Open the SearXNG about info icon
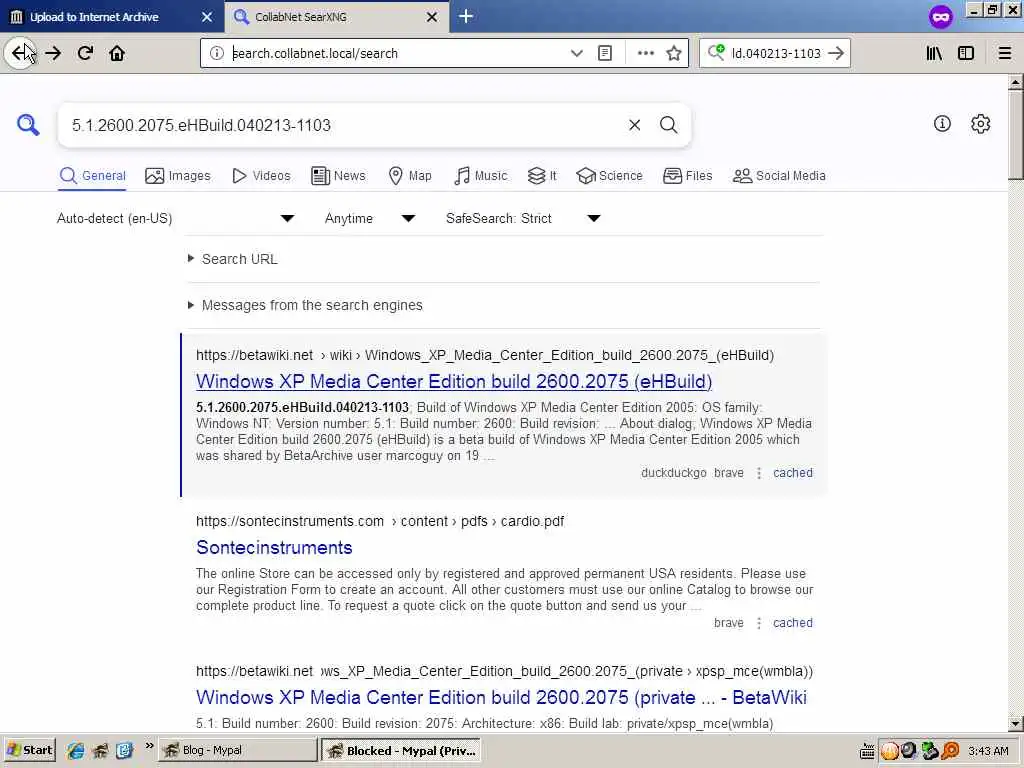The image size is (1024, 768). pyautogui.click(x=942, y=123)
